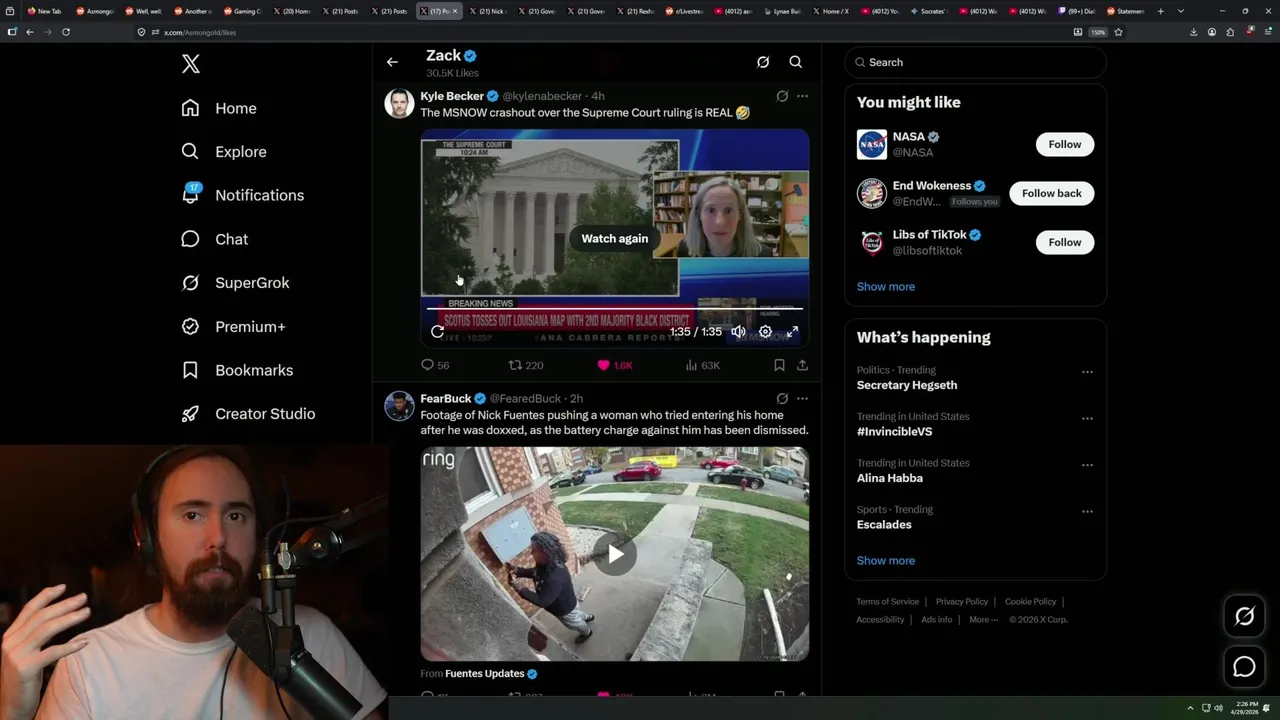Open Terms of Service footer link
This screenshot has height=720, width=1280.
click(887, 602)
